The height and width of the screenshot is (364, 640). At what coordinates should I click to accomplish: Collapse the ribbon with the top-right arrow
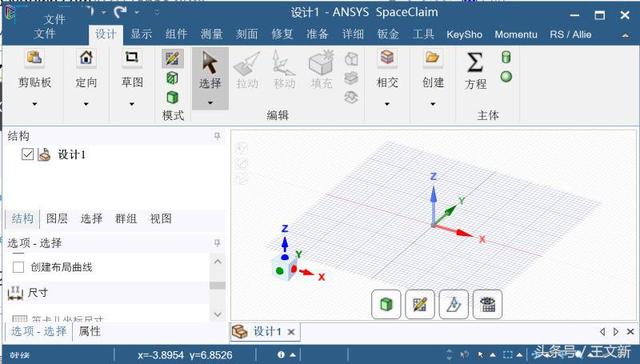point(625,36)
